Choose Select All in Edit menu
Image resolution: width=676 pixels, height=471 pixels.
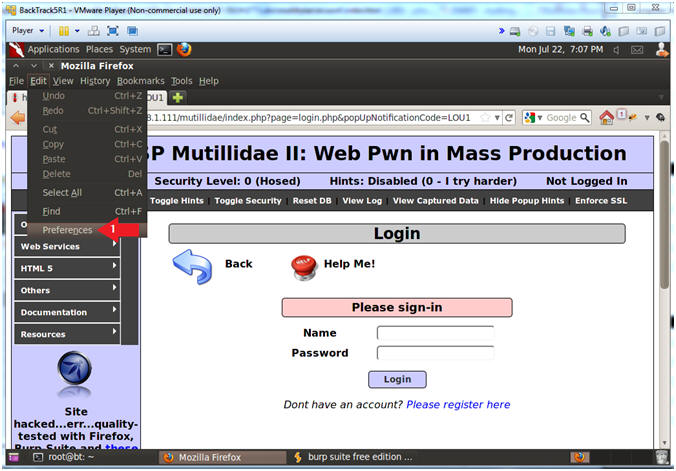(x=87, y=192)
